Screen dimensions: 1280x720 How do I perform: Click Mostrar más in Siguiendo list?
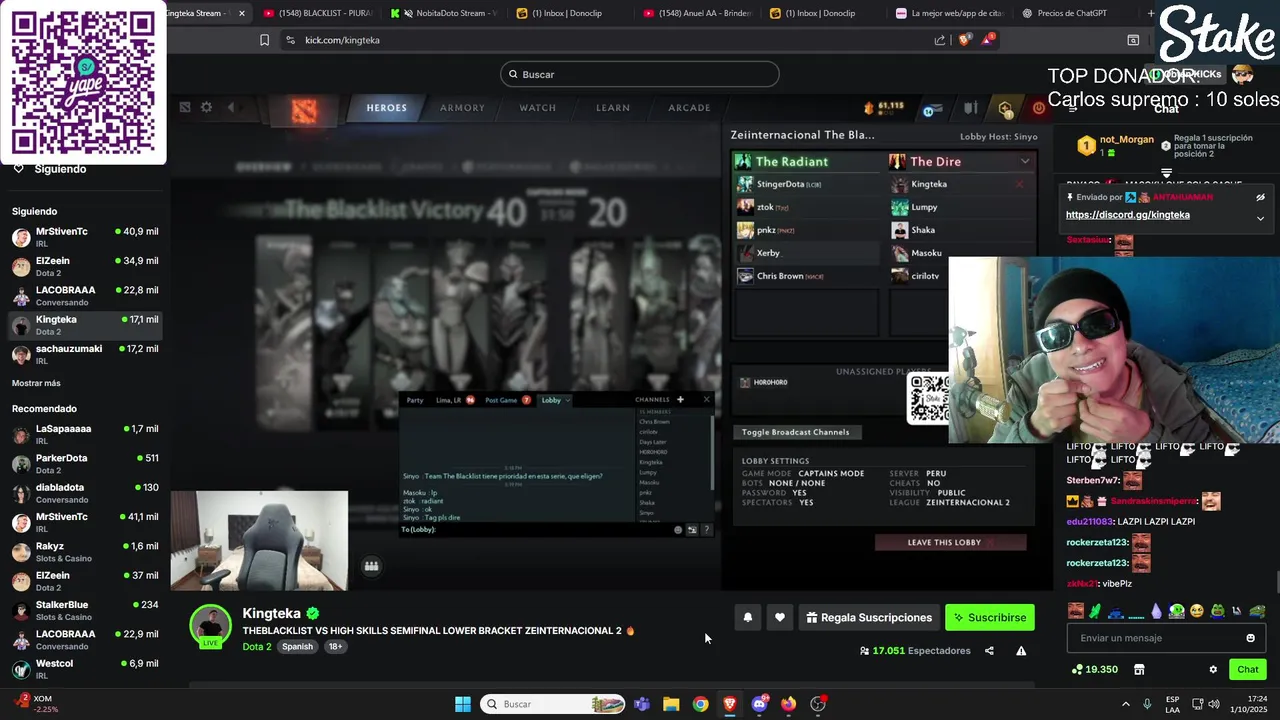pos(36,383)
